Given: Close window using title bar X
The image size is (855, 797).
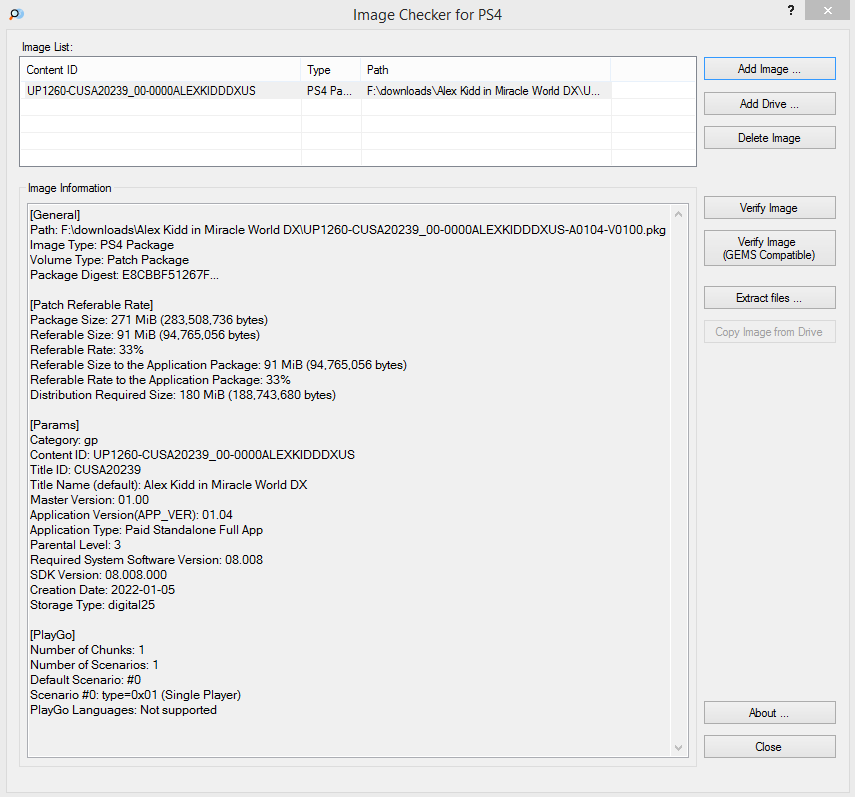Looking at the screenshot, I should 827,10.
